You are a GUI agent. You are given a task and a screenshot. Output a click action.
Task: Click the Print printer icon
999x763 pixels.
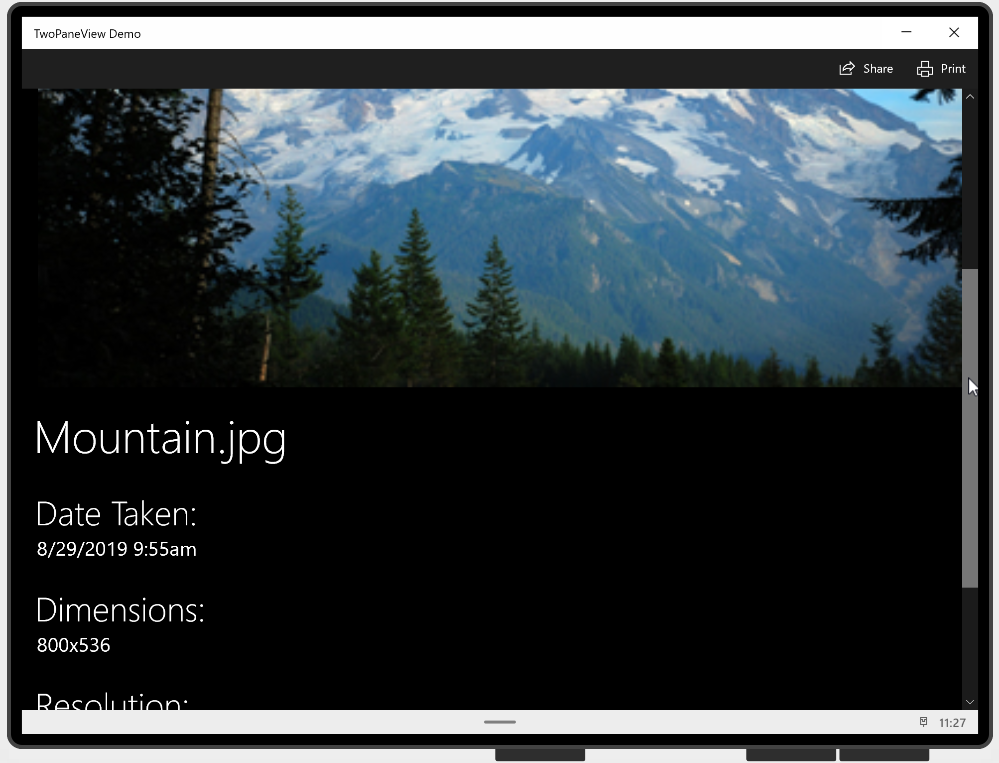[924, 69]
